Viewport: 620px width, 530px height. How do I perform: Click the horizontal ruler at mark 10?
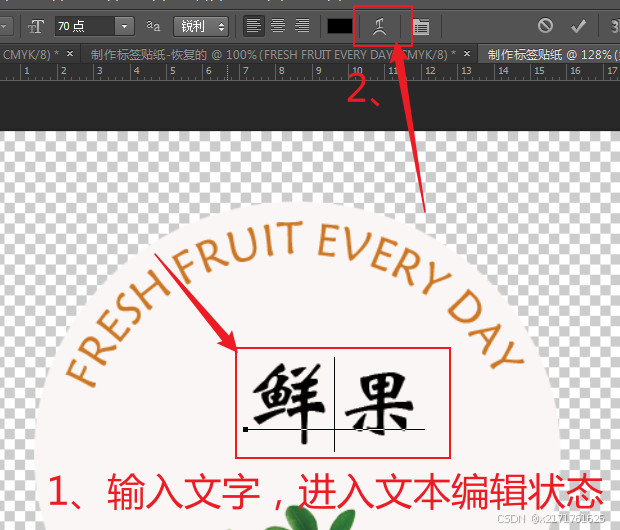(357, 72)
